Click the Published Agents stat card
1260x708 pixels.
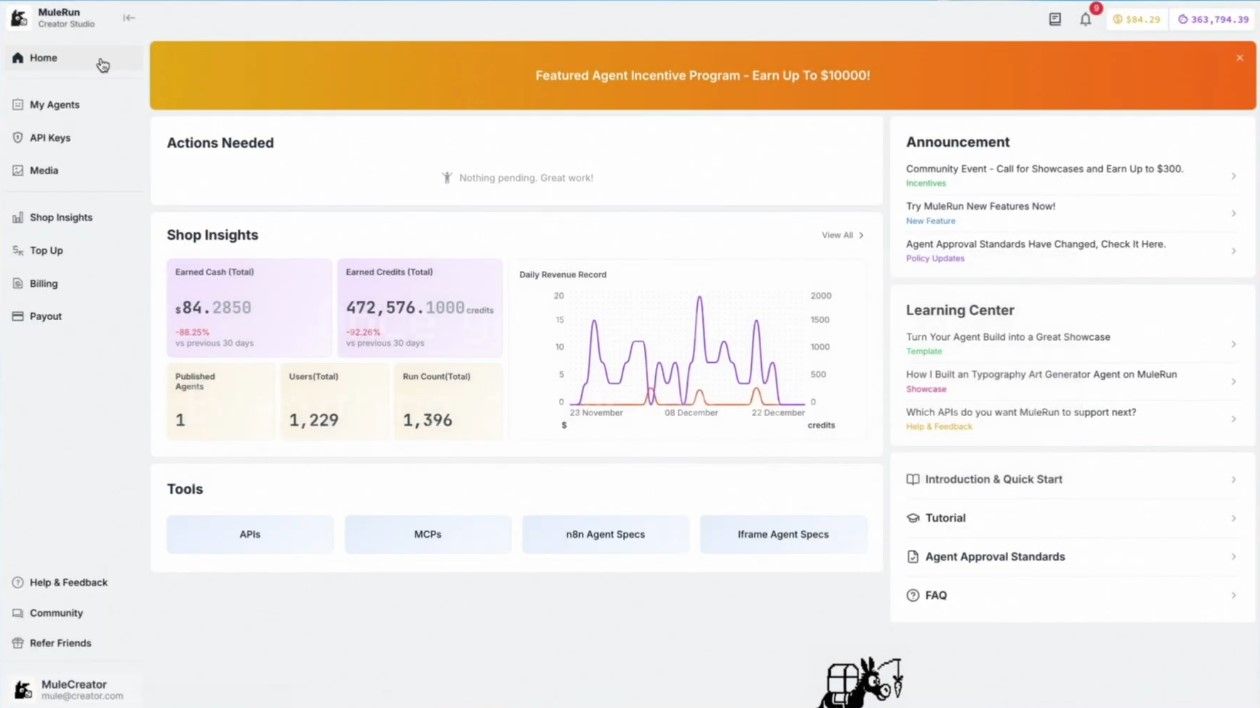point(221,401)
